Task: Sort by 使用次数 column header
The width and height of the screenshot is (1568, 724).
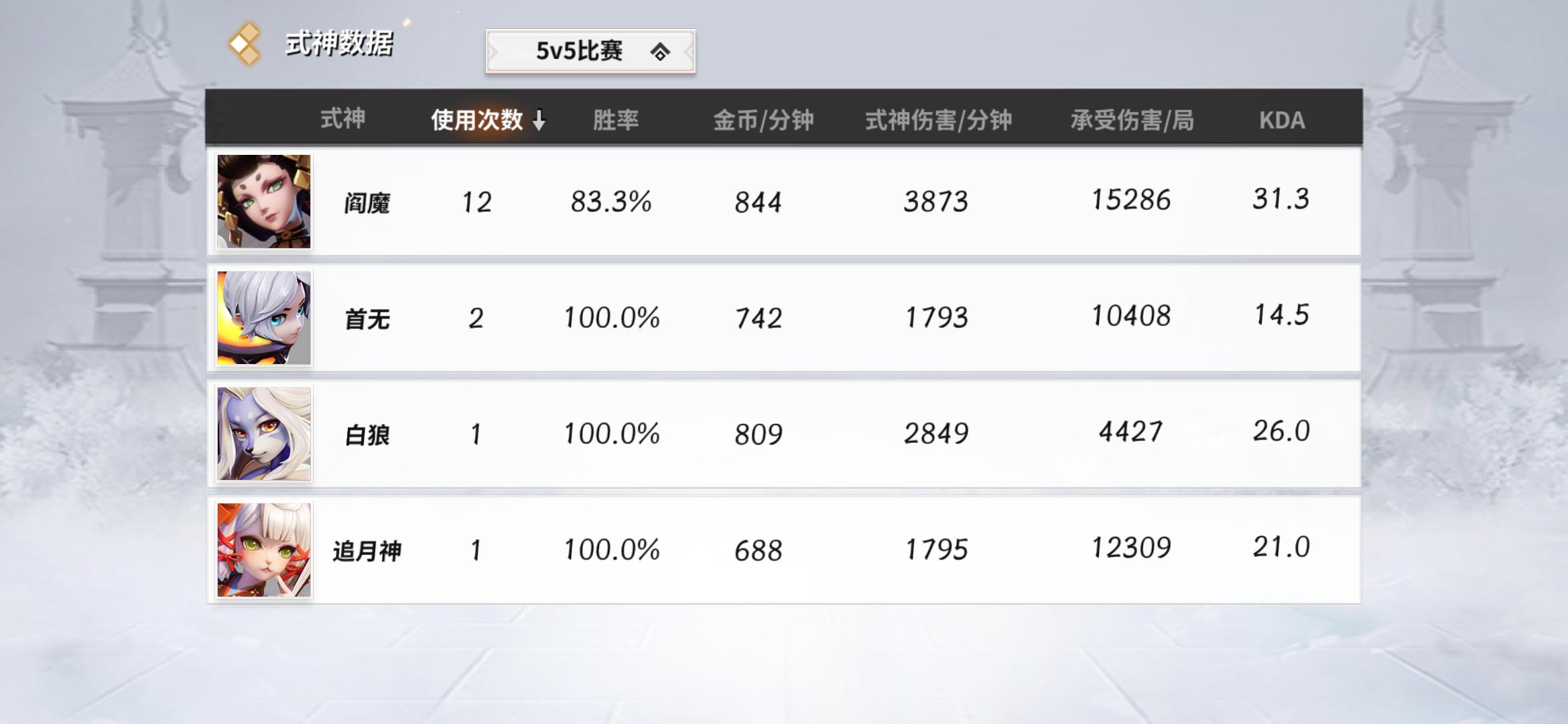Action: click(476, 120)
